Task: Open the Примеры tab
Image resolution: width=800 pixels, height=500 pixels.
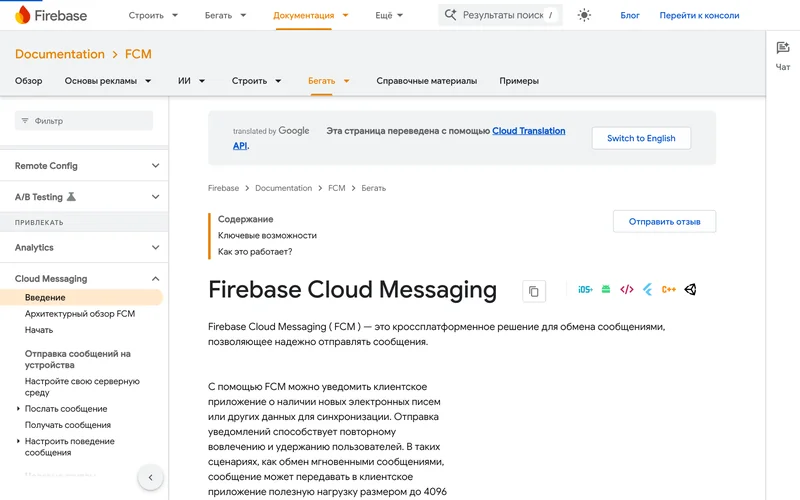Action: click(x=519, y=81)
